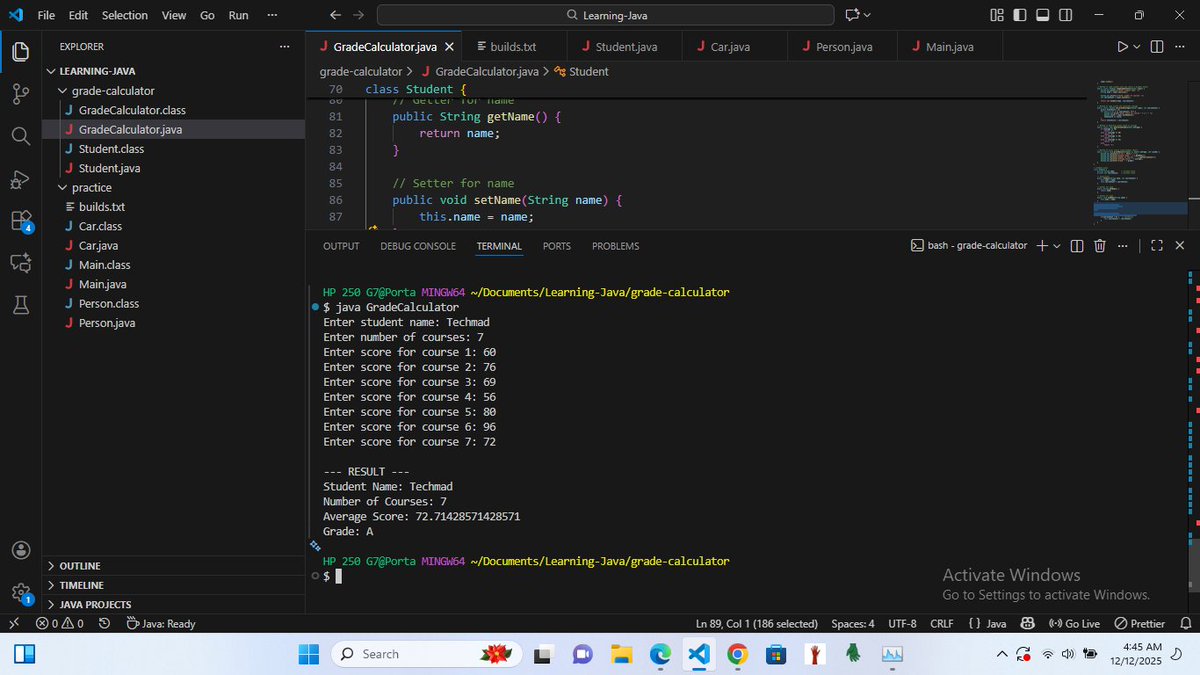Image resolution: width=1200 pixels, height=675 pixels.
Task: Open the Go menu
Action: click(x=207, y=15)
